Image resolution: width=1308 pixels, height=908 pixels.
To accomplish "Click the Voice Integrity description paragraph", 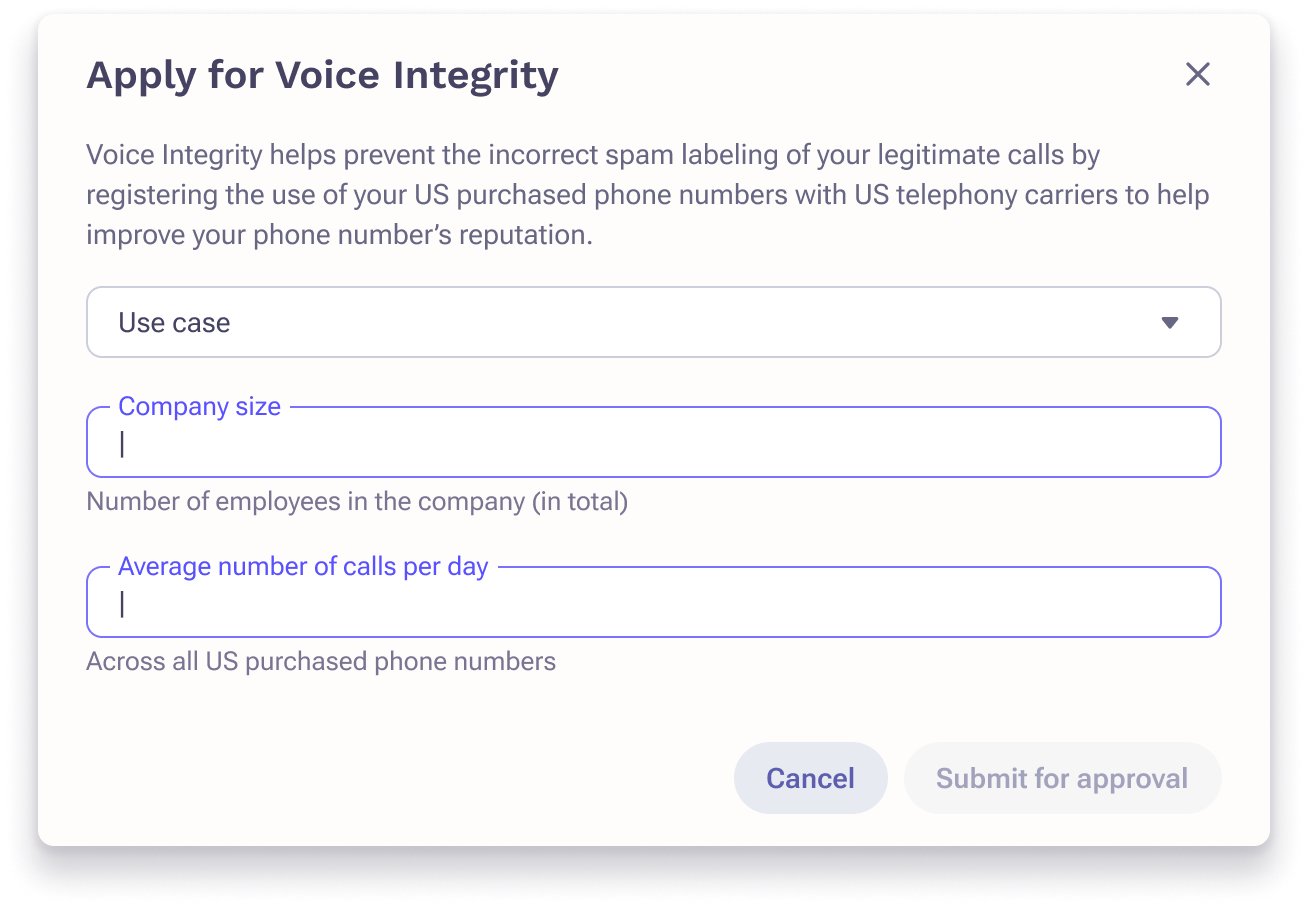I will (x=648, y=195).
